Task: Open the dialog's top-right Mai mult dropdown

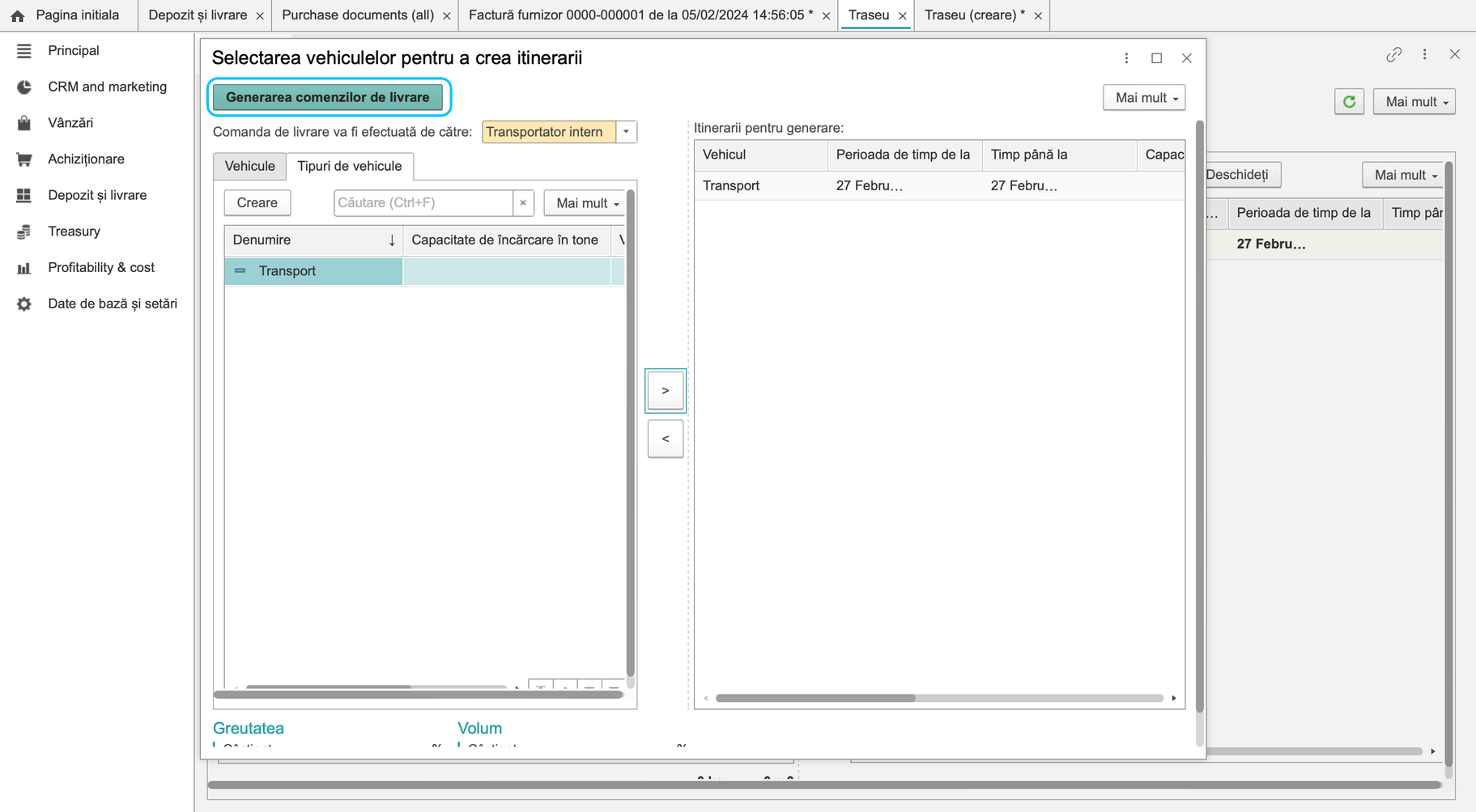Action: click(1144, 98)
